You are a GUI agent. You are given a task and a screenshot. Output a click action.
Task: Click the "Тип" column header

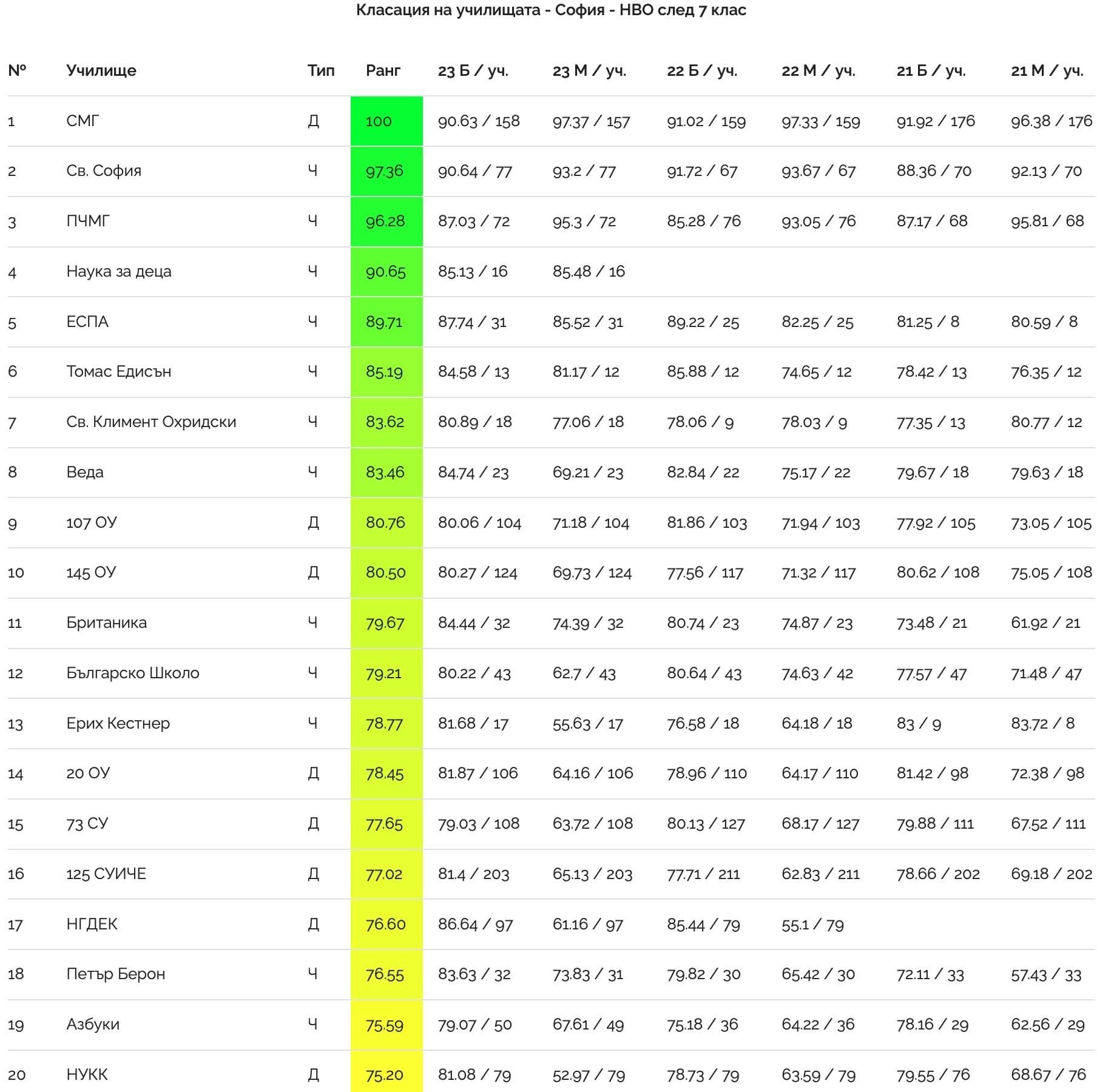point(320,70)
